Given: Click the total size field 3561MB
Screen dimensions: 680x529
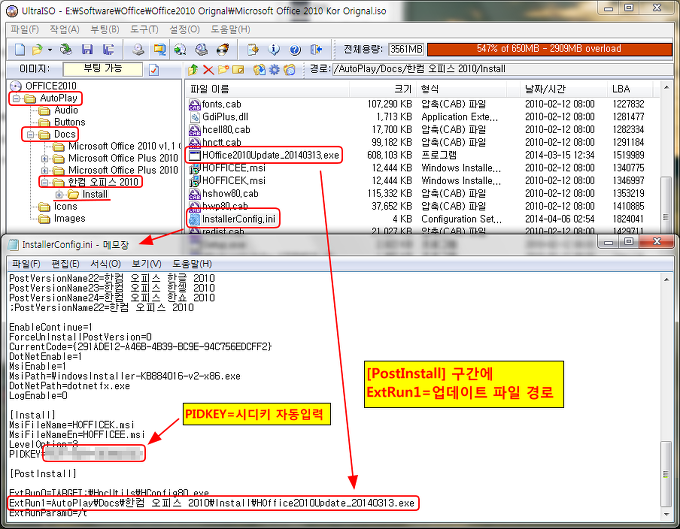Looking at the screenshot, I should (406, 49).
